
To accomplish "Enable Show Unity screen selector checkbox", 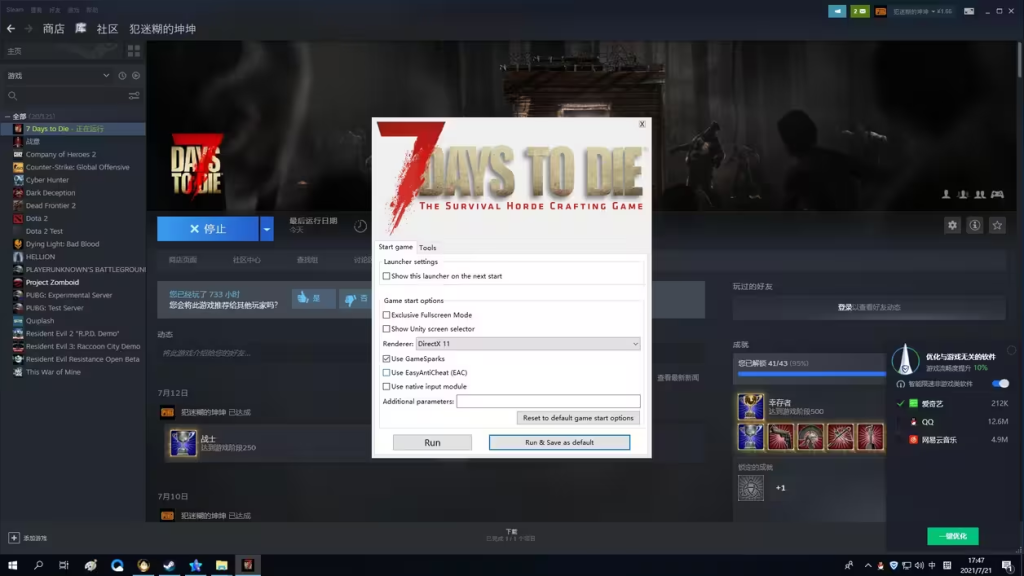I will coord(386,329).
